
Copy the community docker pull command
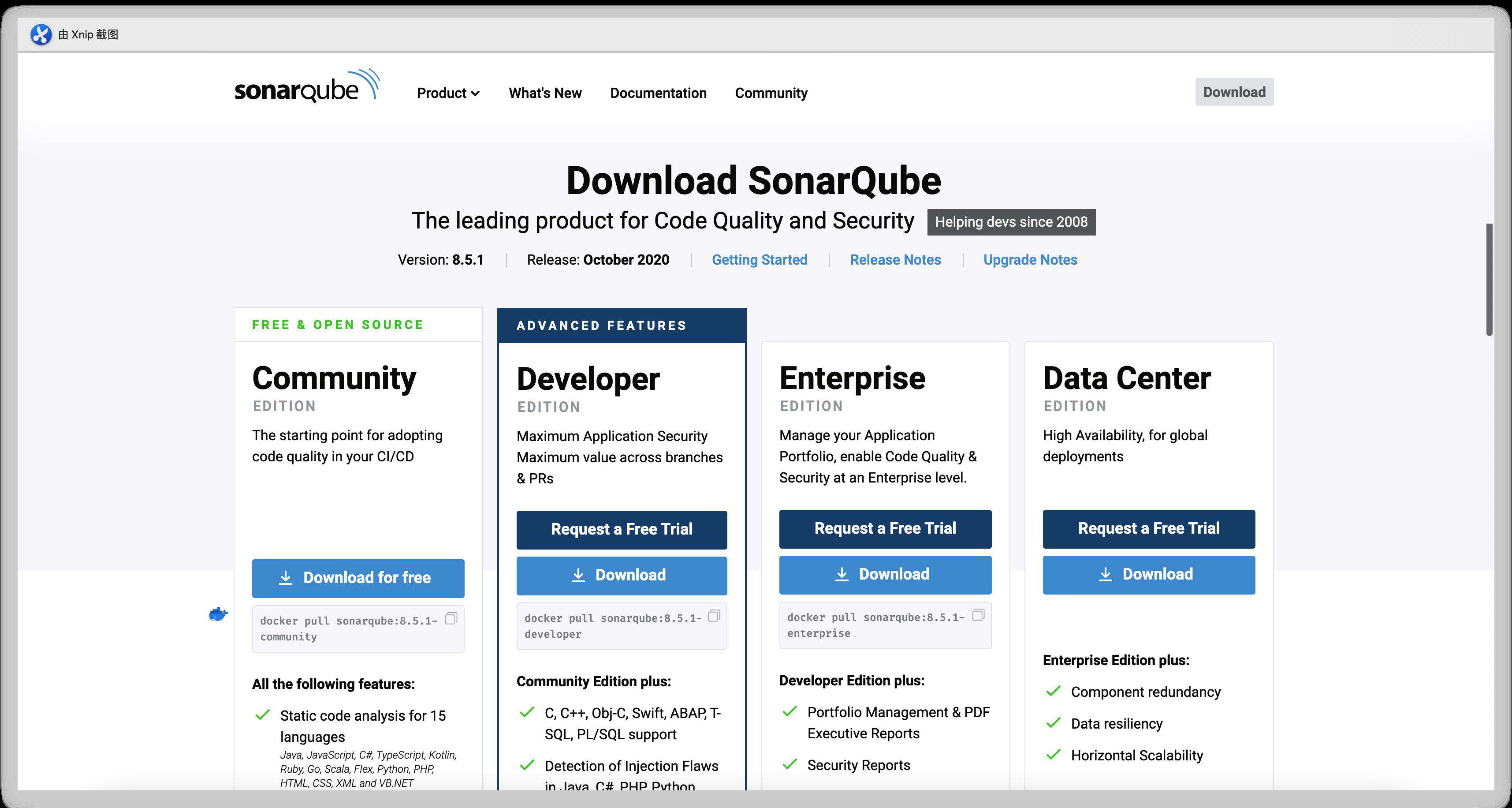point(451,618)
